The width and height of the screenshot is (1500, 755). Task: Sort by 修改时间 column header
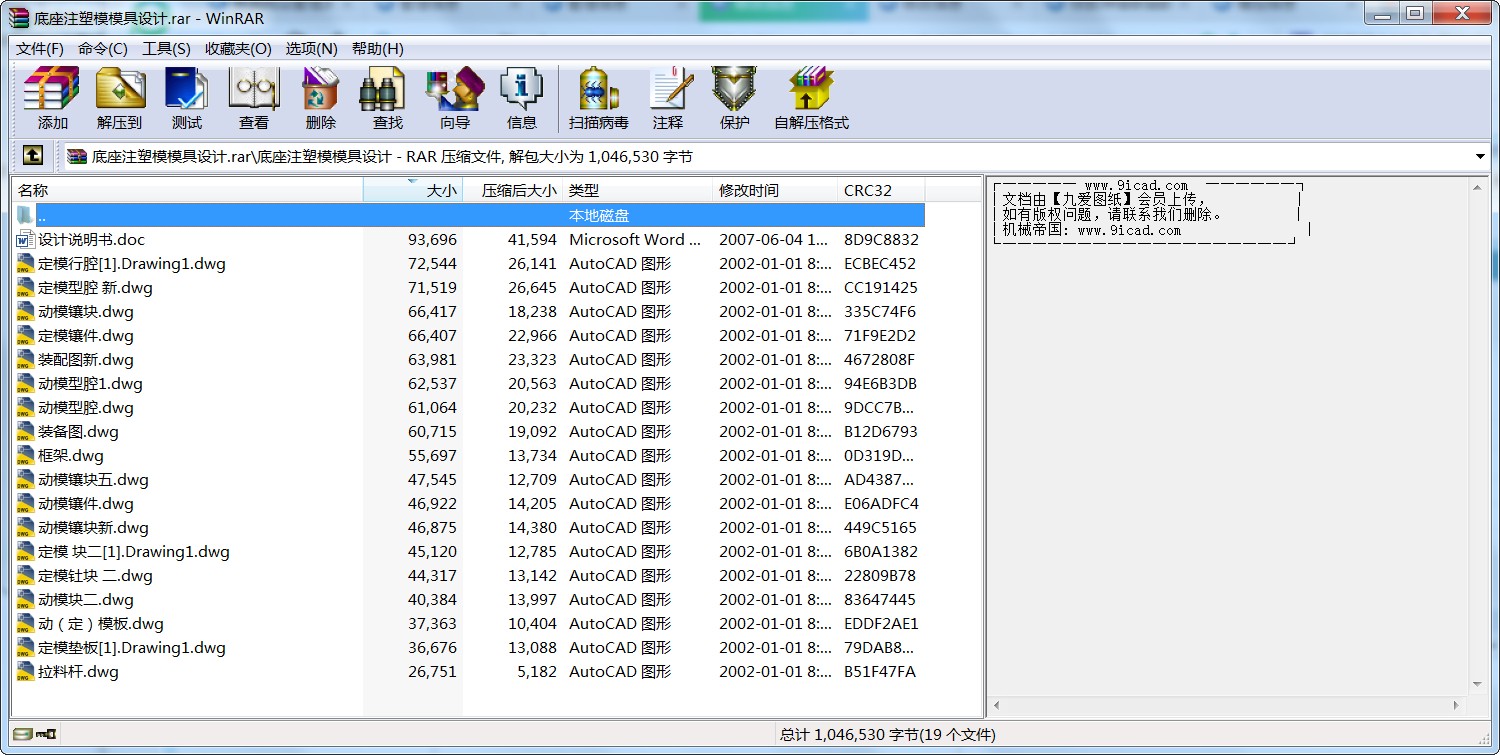775,190
